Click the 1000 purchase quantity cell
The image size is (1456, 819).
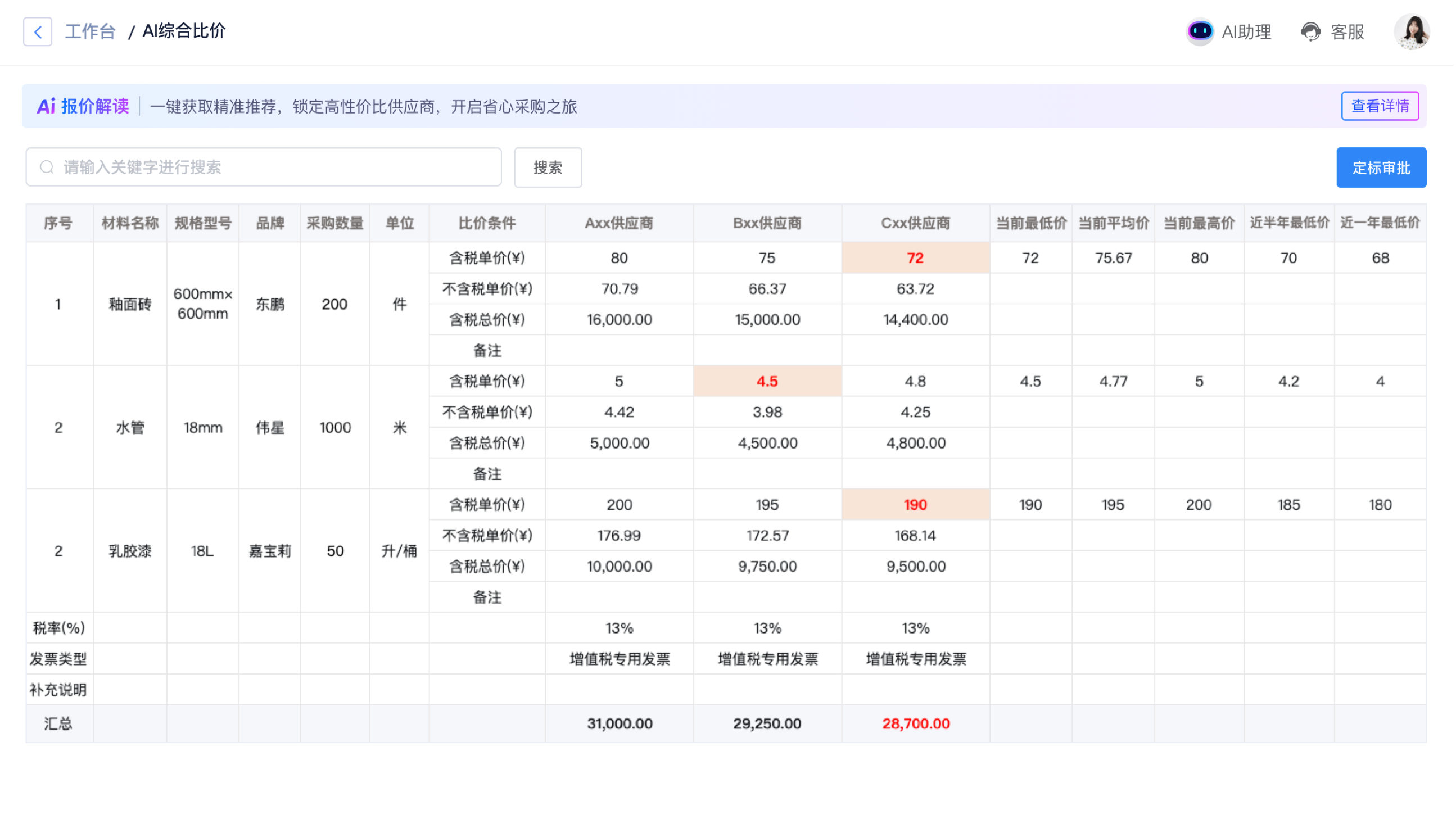(335, 428)
